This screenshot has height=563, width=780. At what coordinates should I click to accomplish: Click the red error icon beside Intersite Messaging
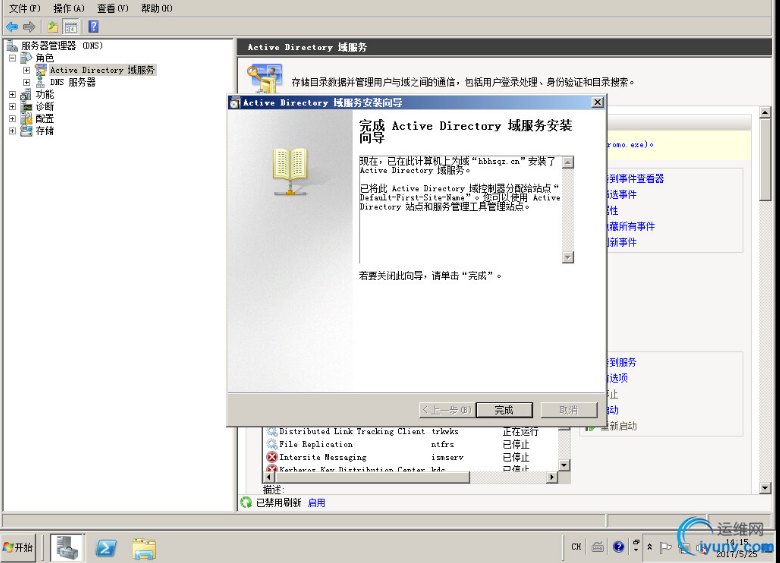(272, 457)
